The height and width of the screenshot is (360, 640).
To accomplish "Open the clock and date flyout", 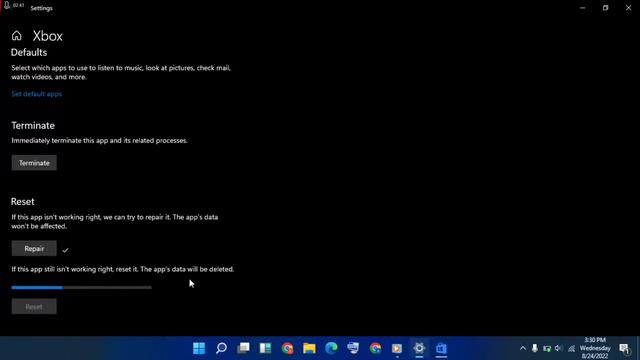I will (595, 348).
